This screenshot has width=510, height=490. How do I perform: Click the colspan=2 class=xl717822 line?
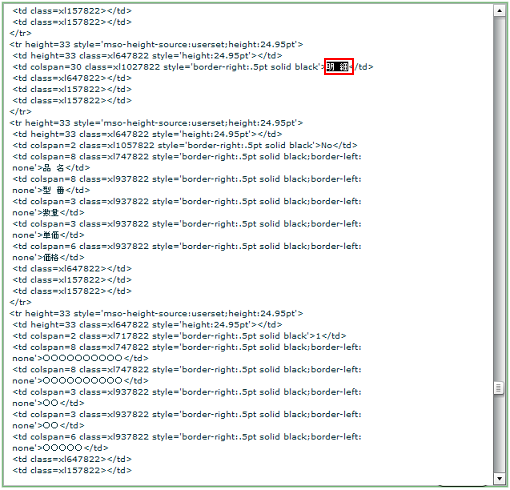pyautogui.click(x=179, y=336)
